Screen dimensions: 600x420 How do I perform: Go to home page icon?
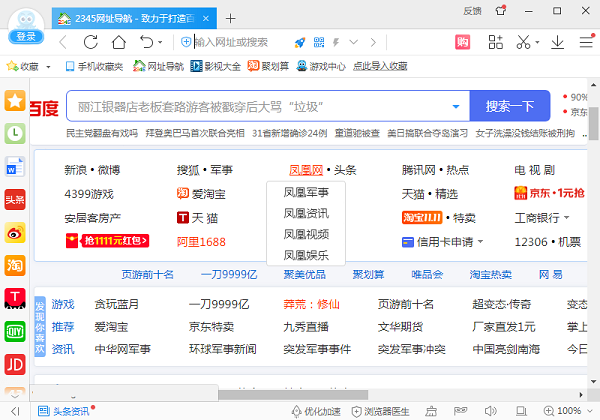click(119, 42)
